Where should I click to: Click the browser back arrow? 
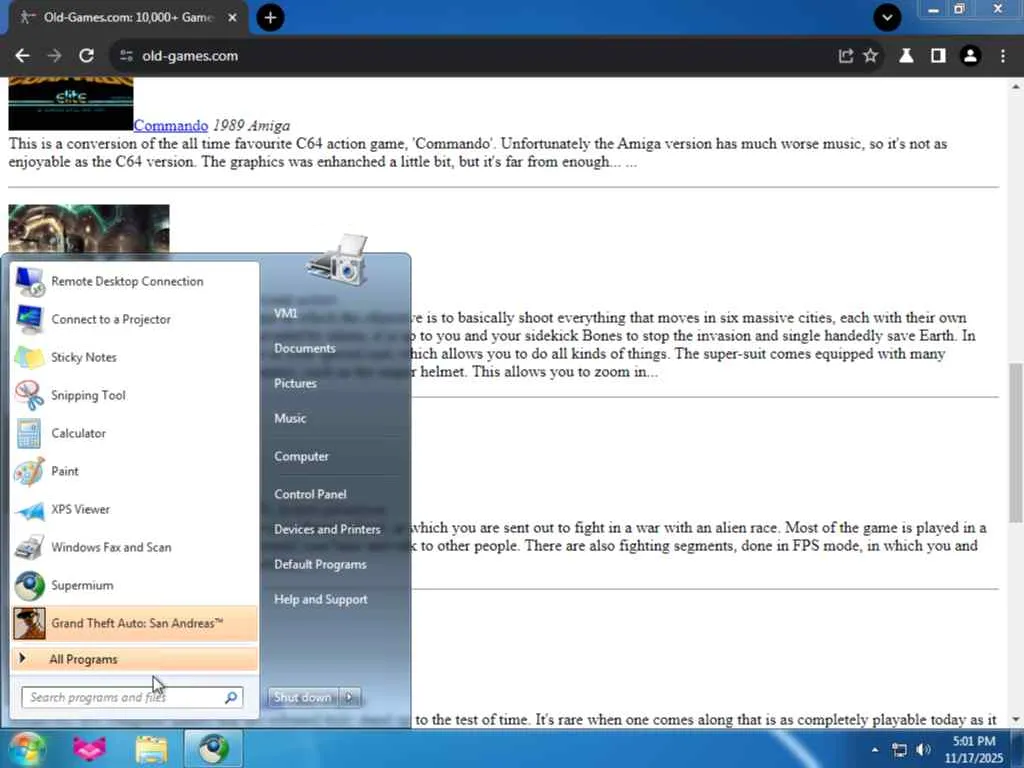[x=22, y=56]
